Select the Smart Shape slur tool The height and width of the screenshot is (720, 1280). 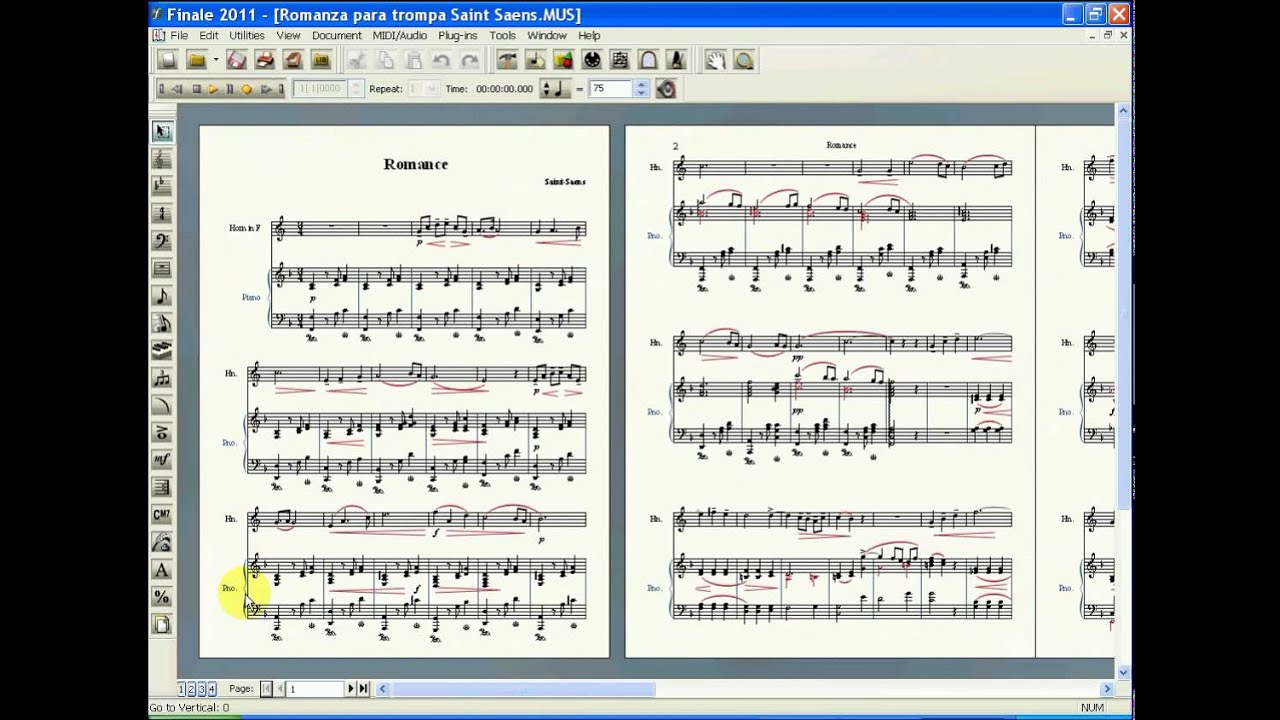point(161,405)
